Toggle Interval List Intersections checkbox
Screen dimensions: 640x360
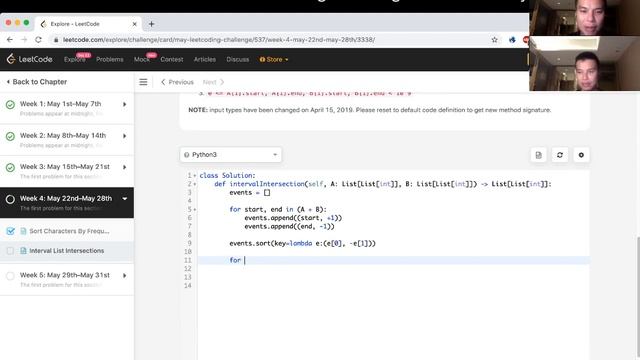coord(10,251)
